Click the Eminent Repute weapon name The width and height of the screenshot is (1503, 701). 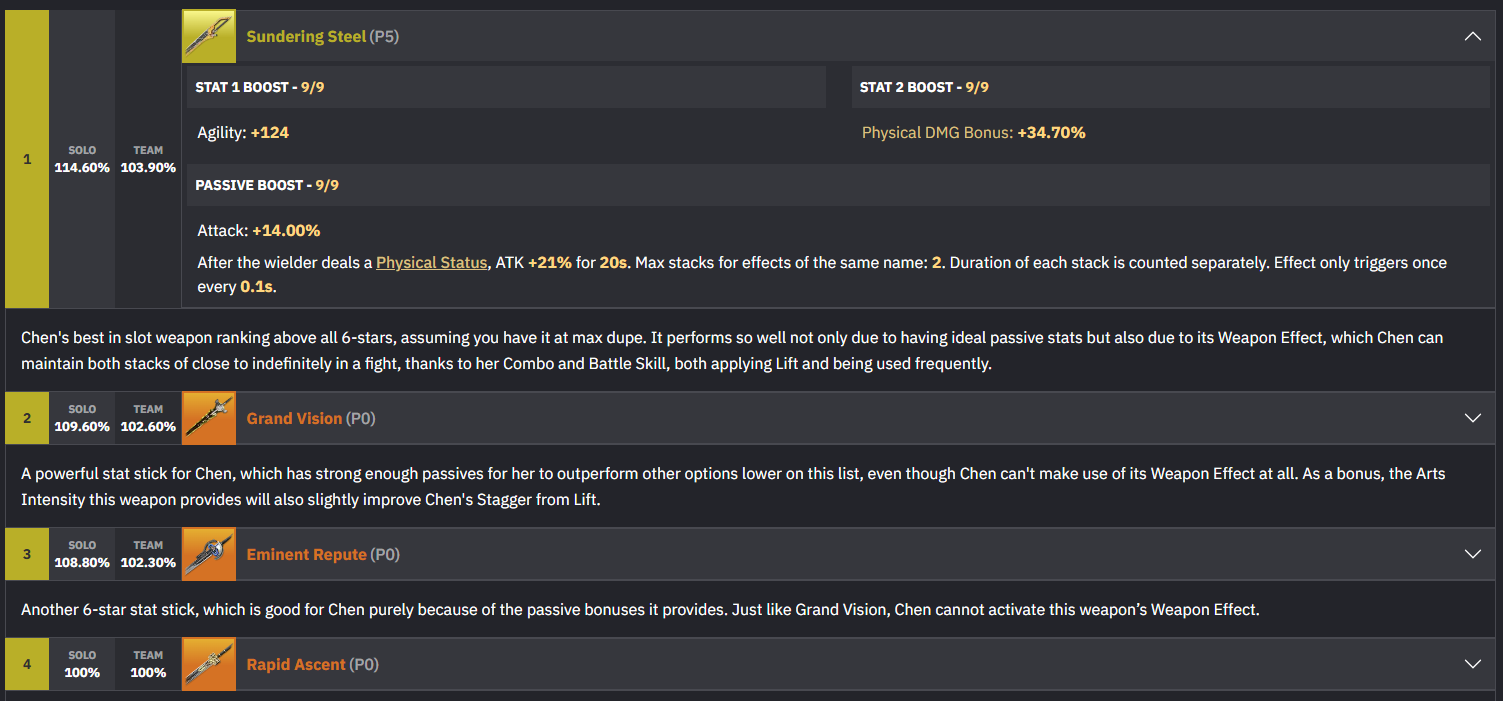[x=306, y=554]
